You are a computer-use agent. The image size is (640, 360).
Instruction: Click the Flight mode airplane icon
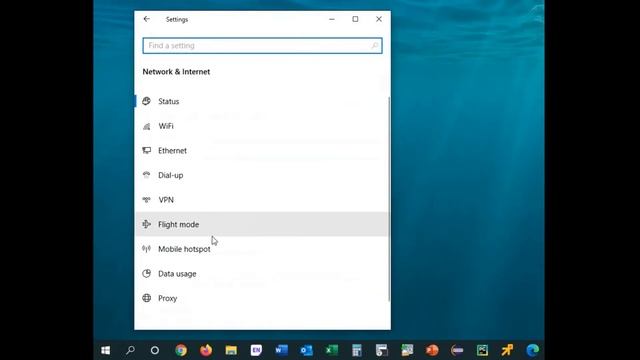click(x=147, y=224)
